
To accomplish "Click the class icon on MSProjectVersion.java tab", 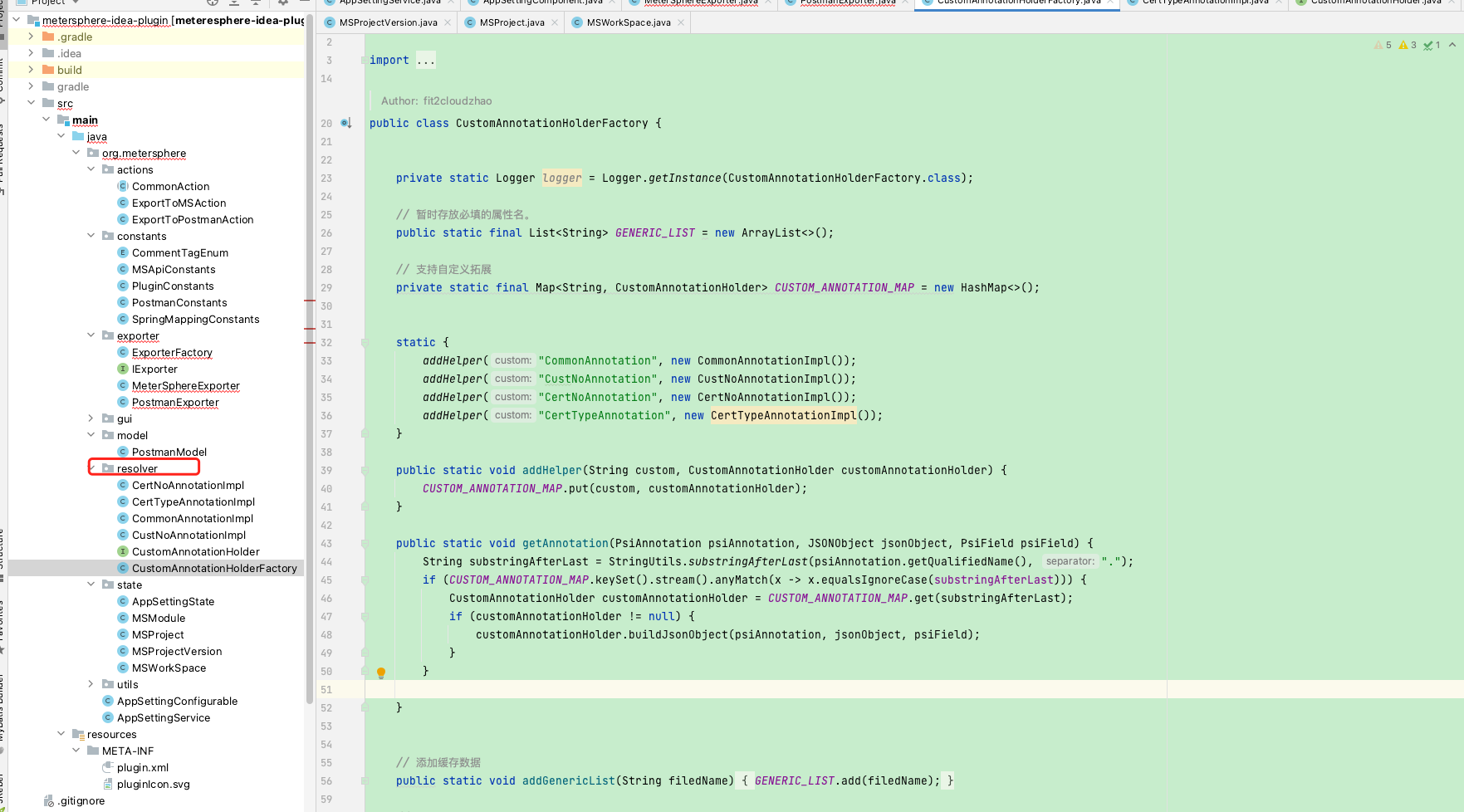I will (x=330, y=22).
